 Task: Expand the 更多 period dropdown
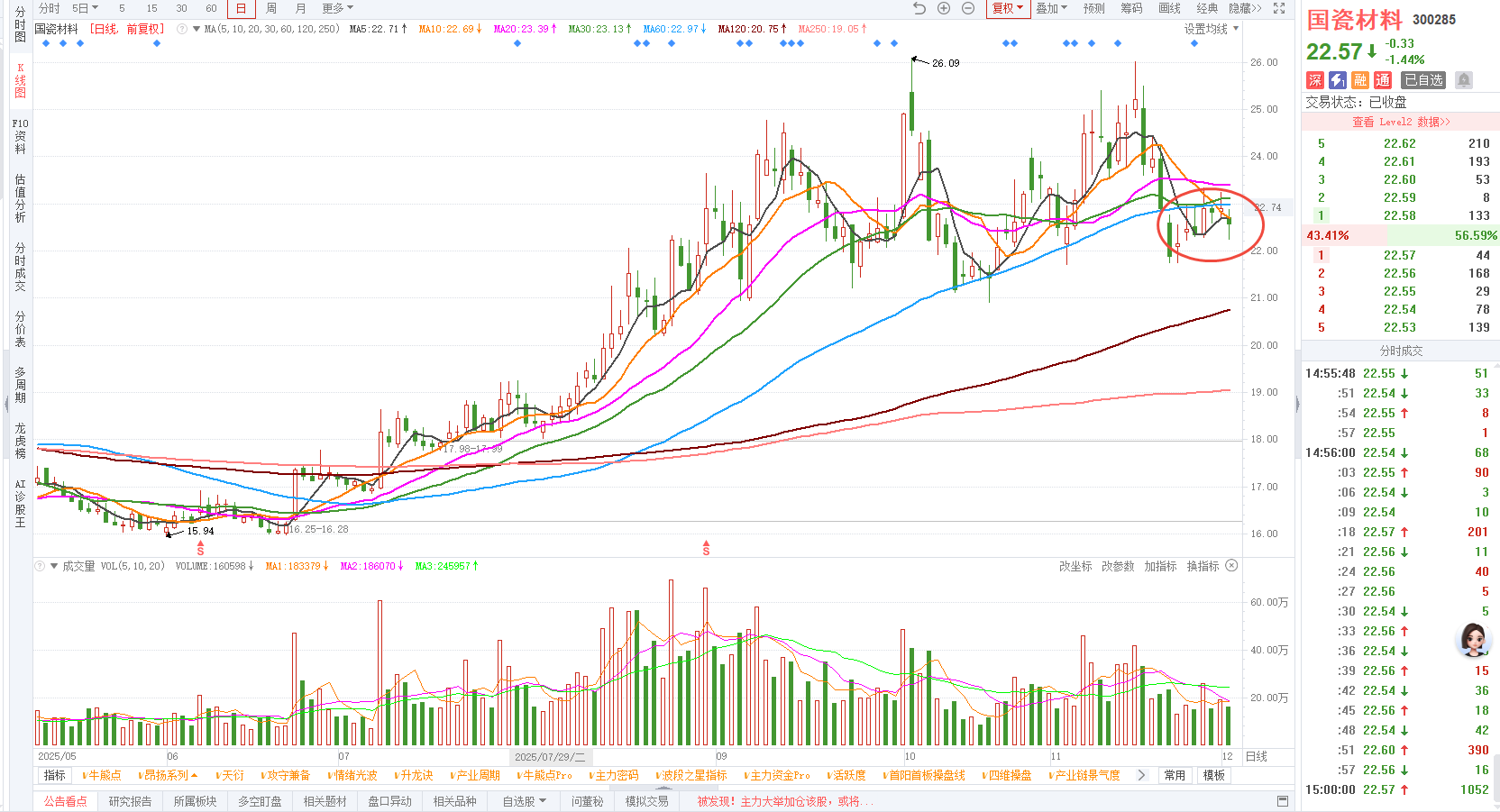(x=338, y=8)
